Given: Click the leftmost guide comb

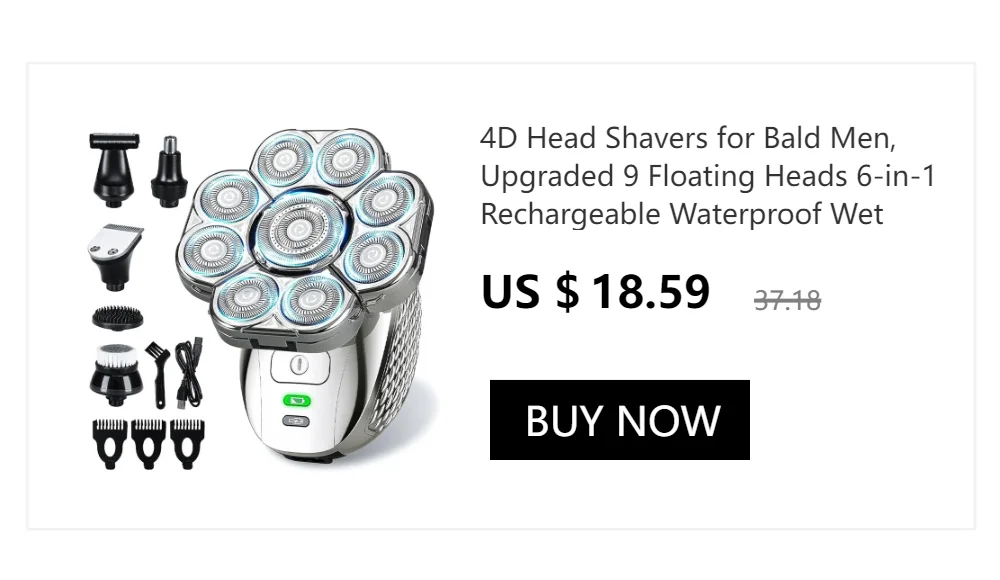Looking at the screenshot, I should 110,444.
